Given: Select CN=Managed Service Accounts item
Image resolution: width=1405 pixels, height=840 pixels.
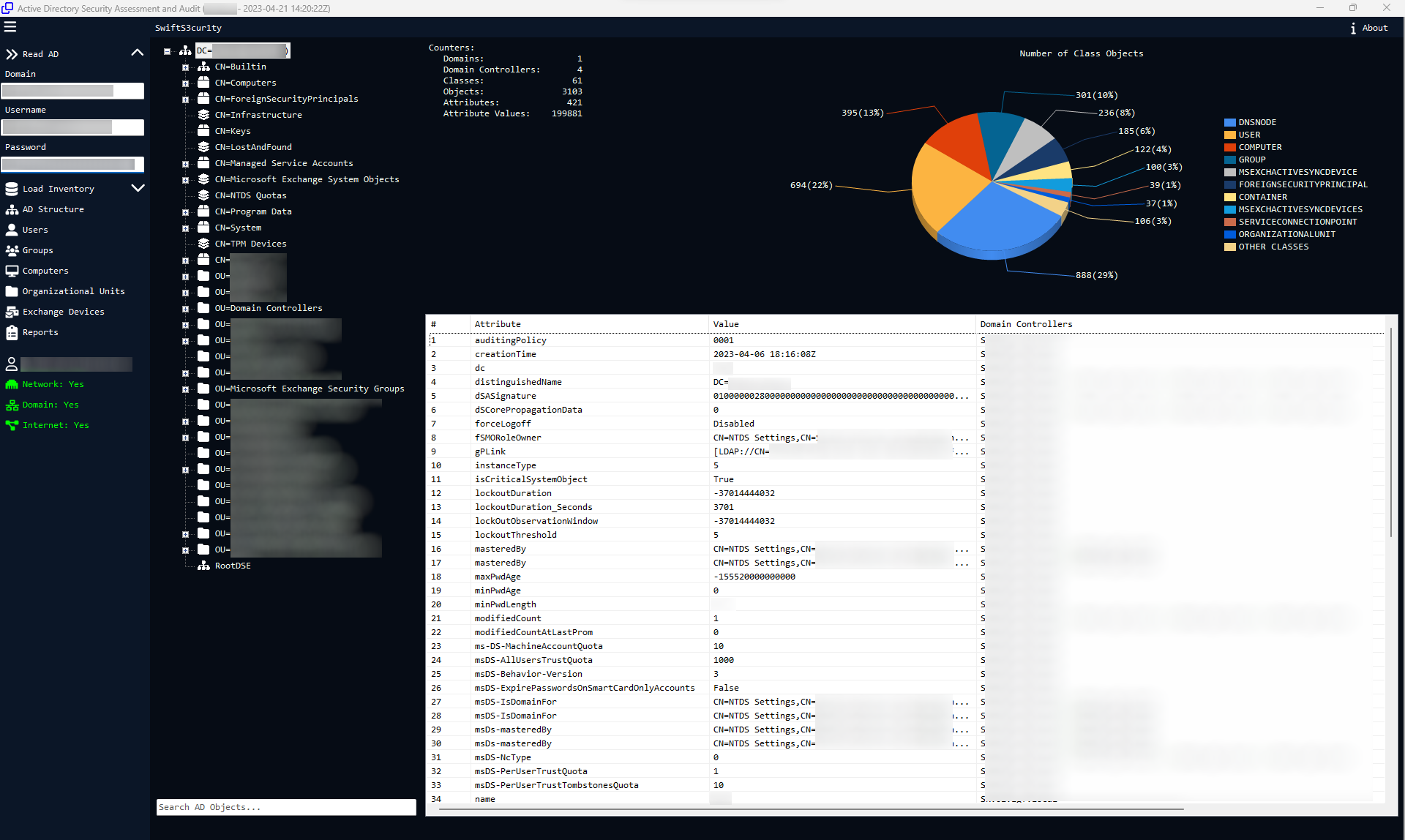Looking at the screenshot, I should click(x=284, y=163).
